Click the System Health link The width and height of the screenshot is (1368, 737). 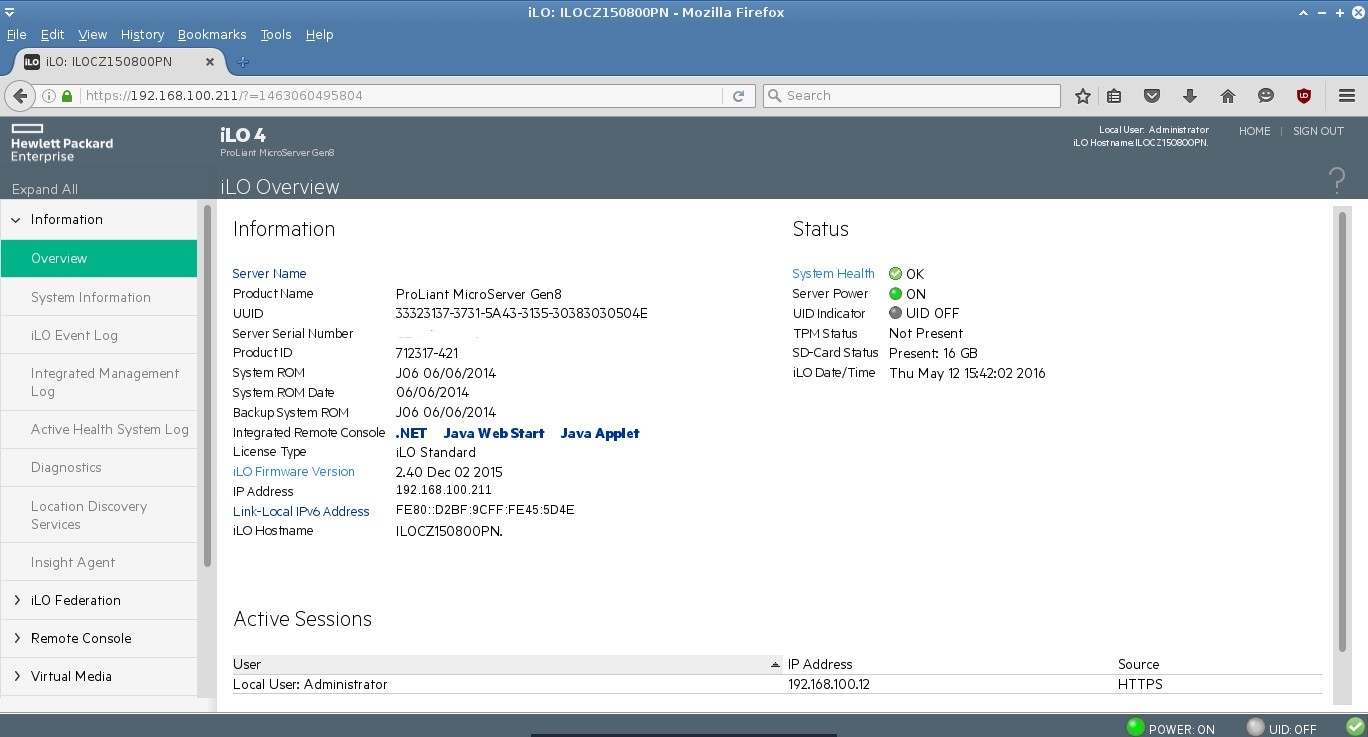833,273
